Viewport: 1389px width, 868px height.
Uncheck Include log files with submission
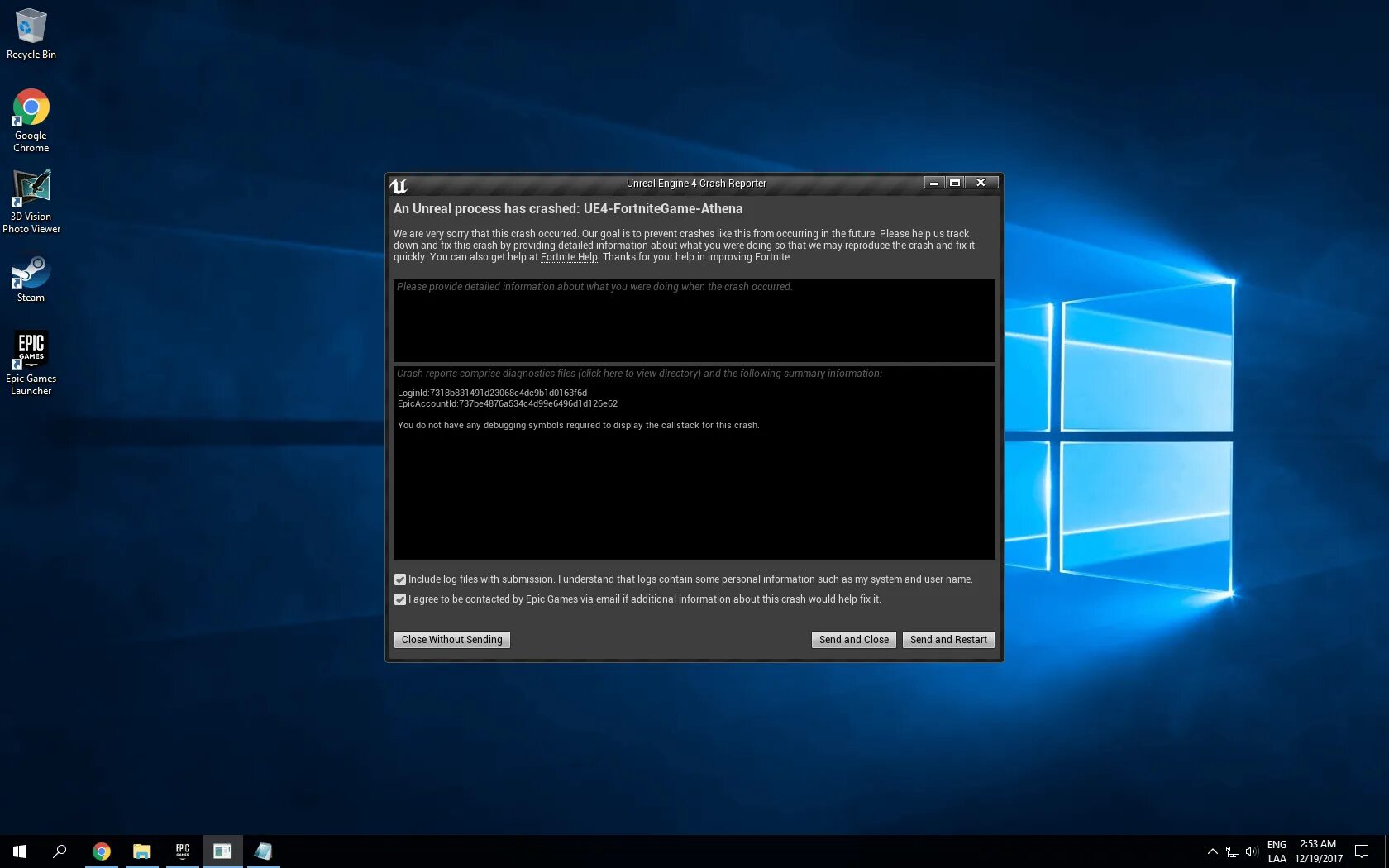tap(400, 579)
